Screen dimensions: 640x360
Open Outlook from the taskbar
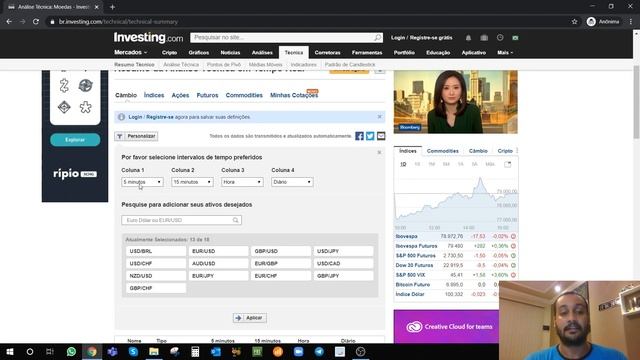[x=216, y=351]
